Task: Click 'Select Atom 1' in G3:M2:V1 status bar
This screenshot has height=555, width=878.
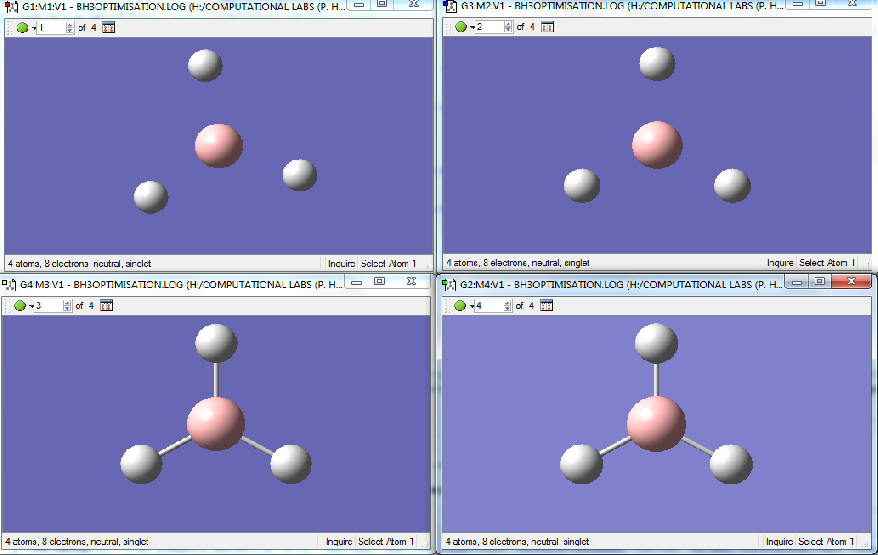Action: 827,263
